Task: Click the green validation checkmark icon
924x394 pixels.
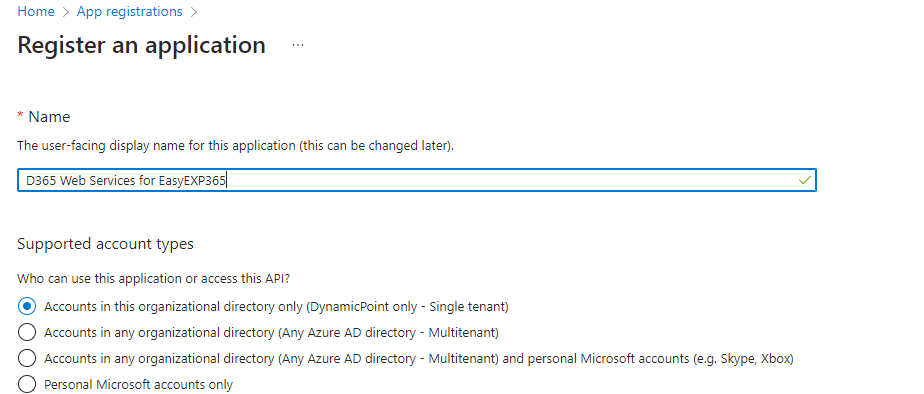Action: tap(804, 180)
